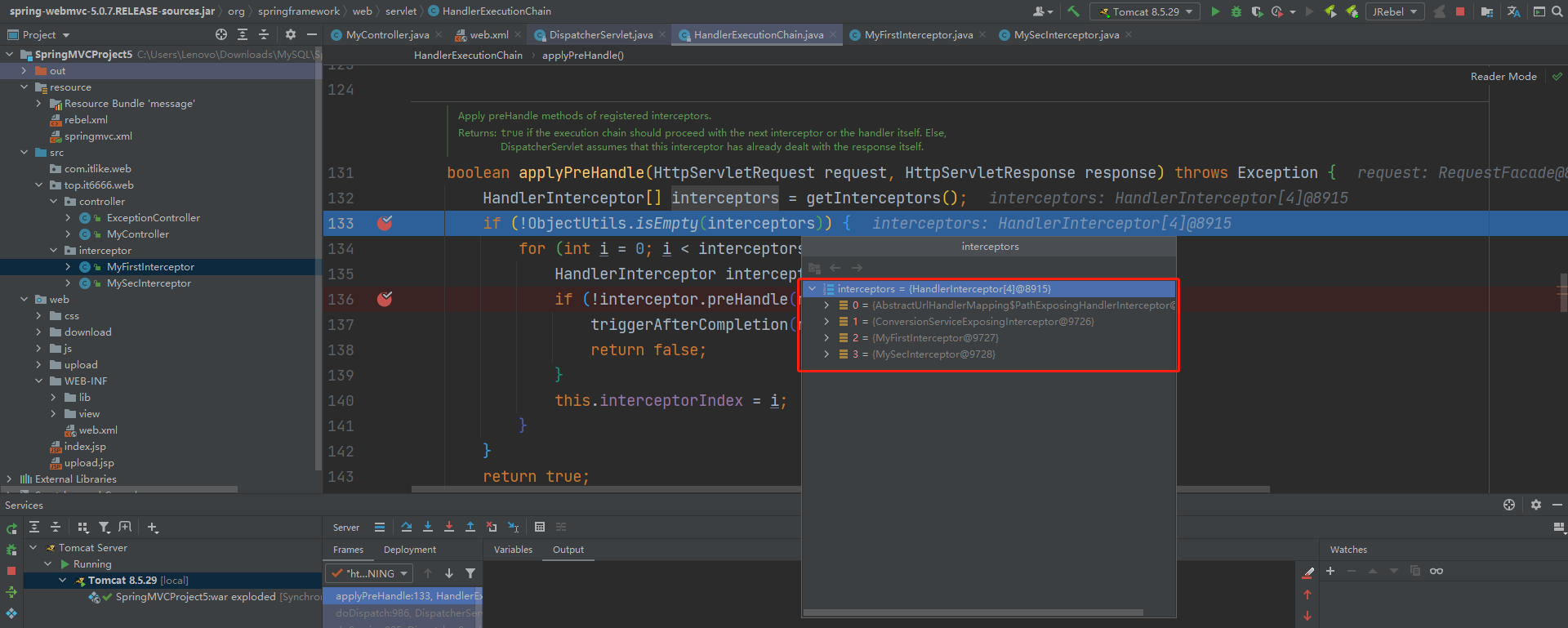Click the translate icon in top toolbar
This screenshot has height=628, width=1568.
click(x=1513, y=11)
